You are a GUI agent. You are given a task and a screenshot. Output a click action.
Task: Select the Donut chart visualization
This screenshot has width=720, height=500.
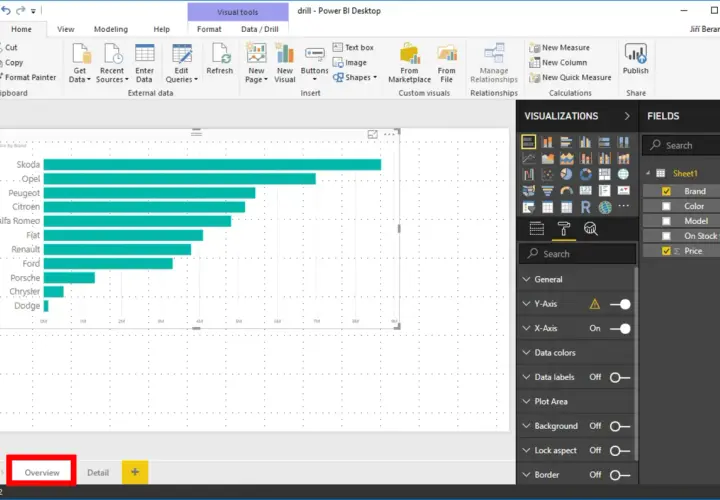click(x=585, y=174)
